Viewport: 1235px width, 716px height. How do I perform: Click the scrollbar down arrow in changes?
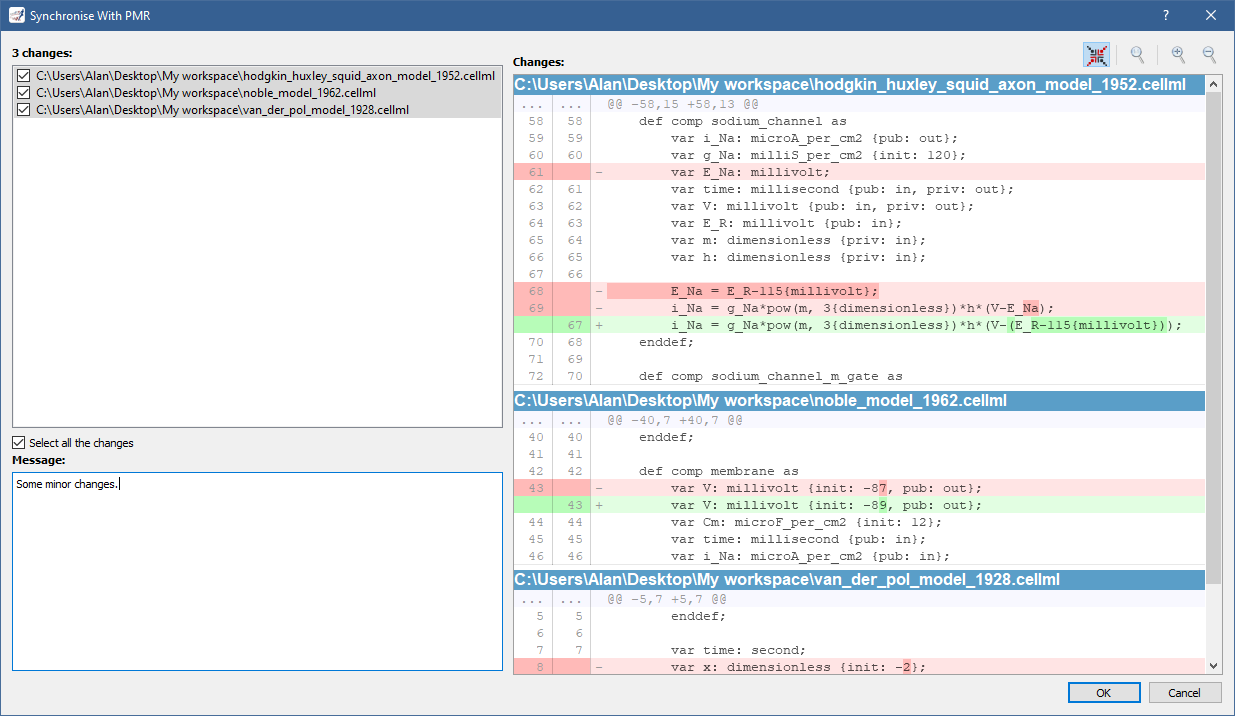tap(1214, 665)
